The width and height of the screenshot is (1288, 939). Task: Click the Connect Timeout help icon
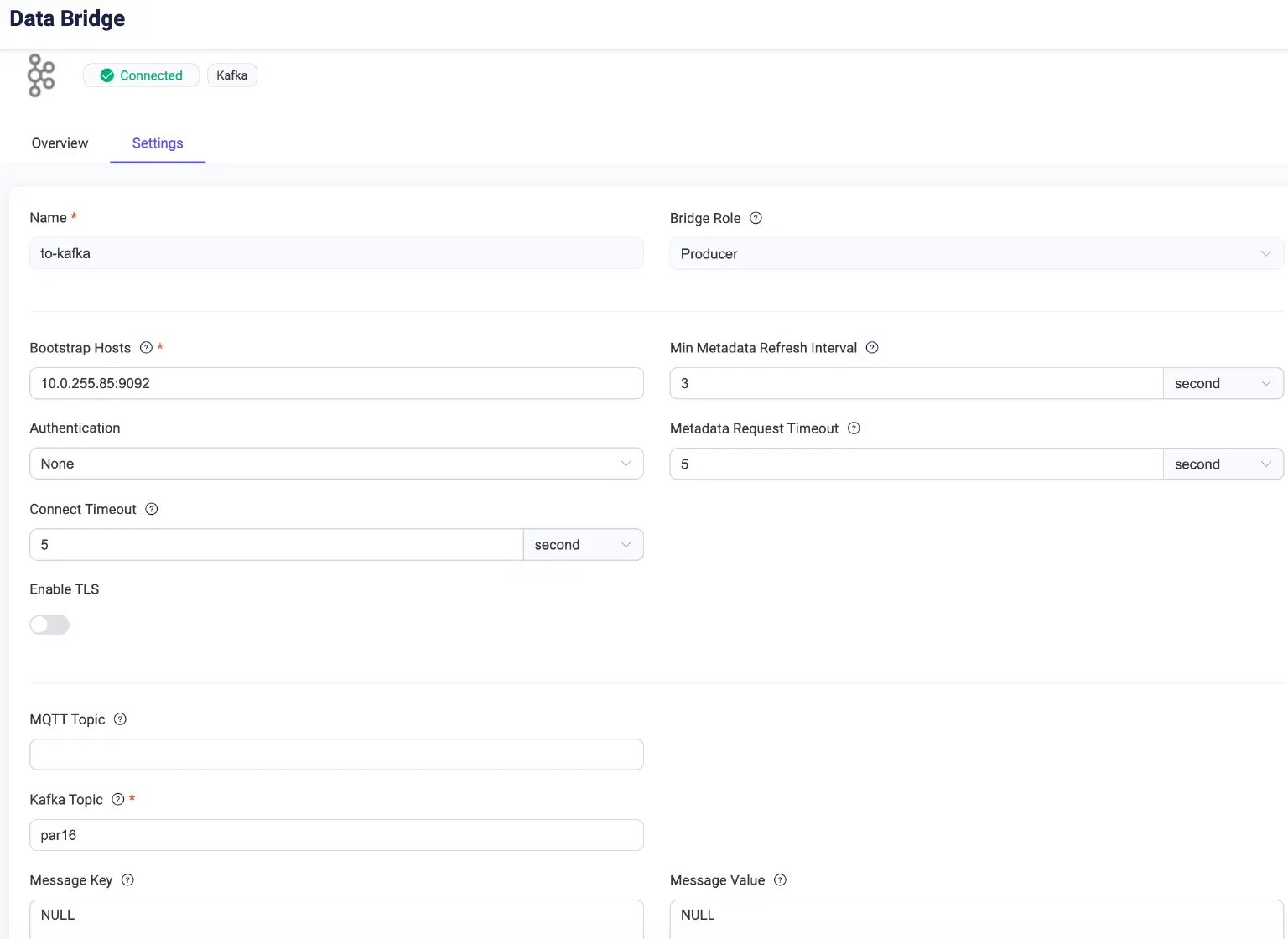tap(152, 509)
